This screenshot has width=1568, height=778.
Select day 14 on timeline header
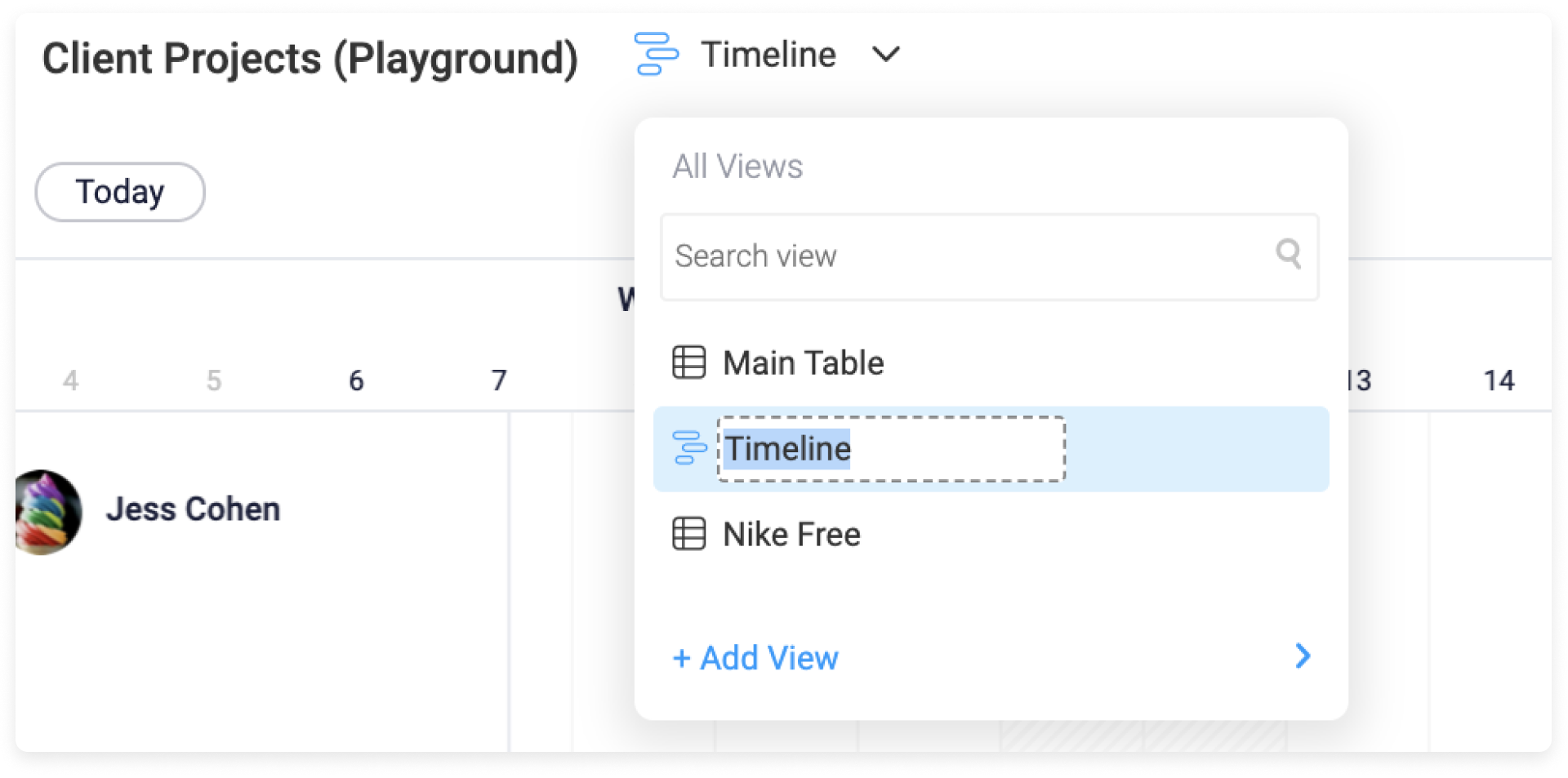[1499, 380]
